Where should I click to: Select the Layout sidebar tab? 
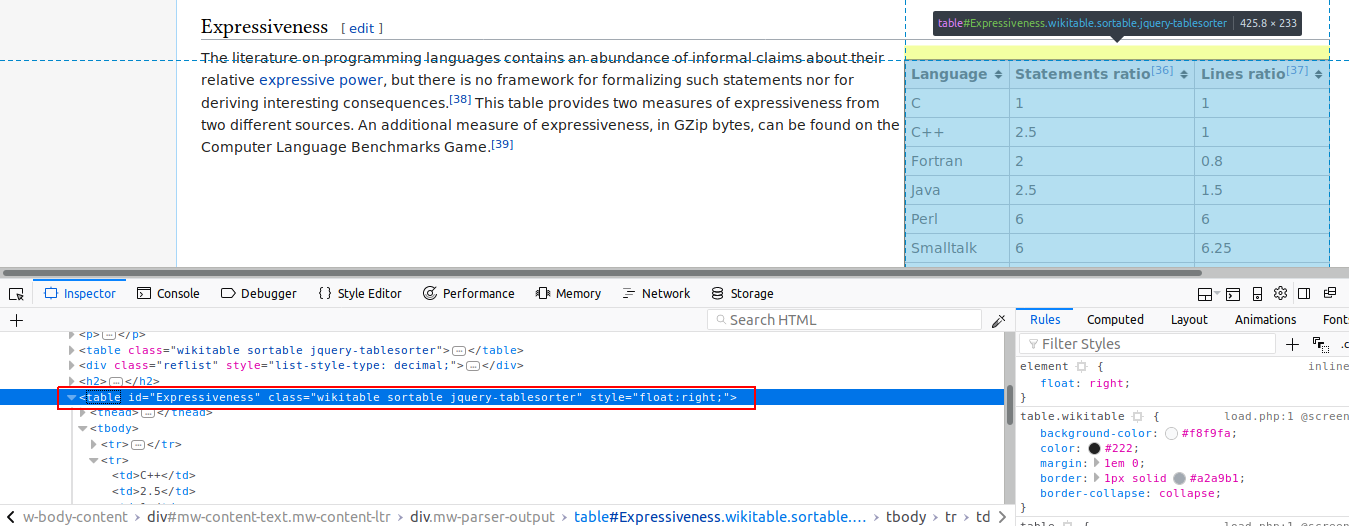(x=1189, y=320)
